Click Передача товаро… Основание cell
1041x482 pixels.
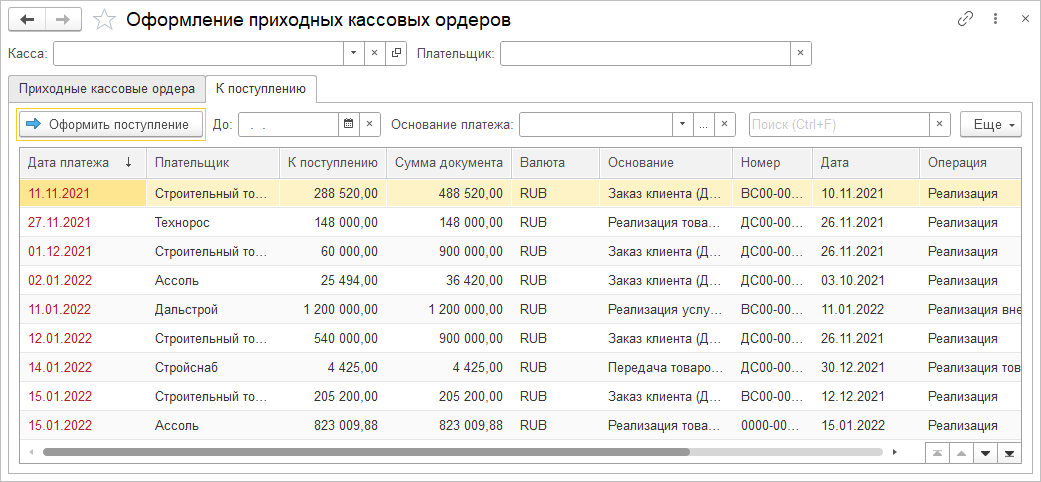666,367
